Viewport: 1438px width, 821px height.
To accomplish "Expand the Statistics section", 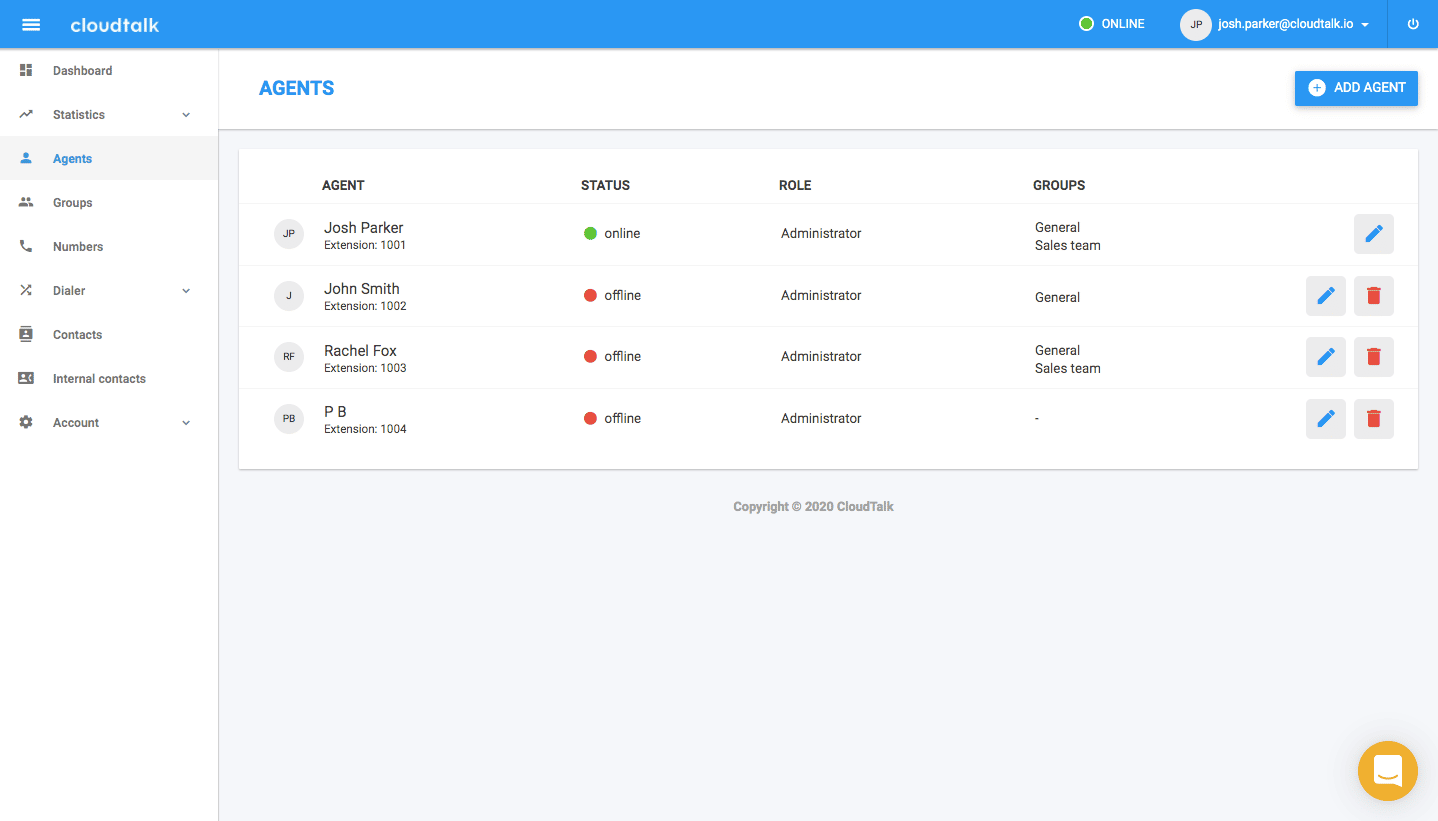I will pos(185,114).
